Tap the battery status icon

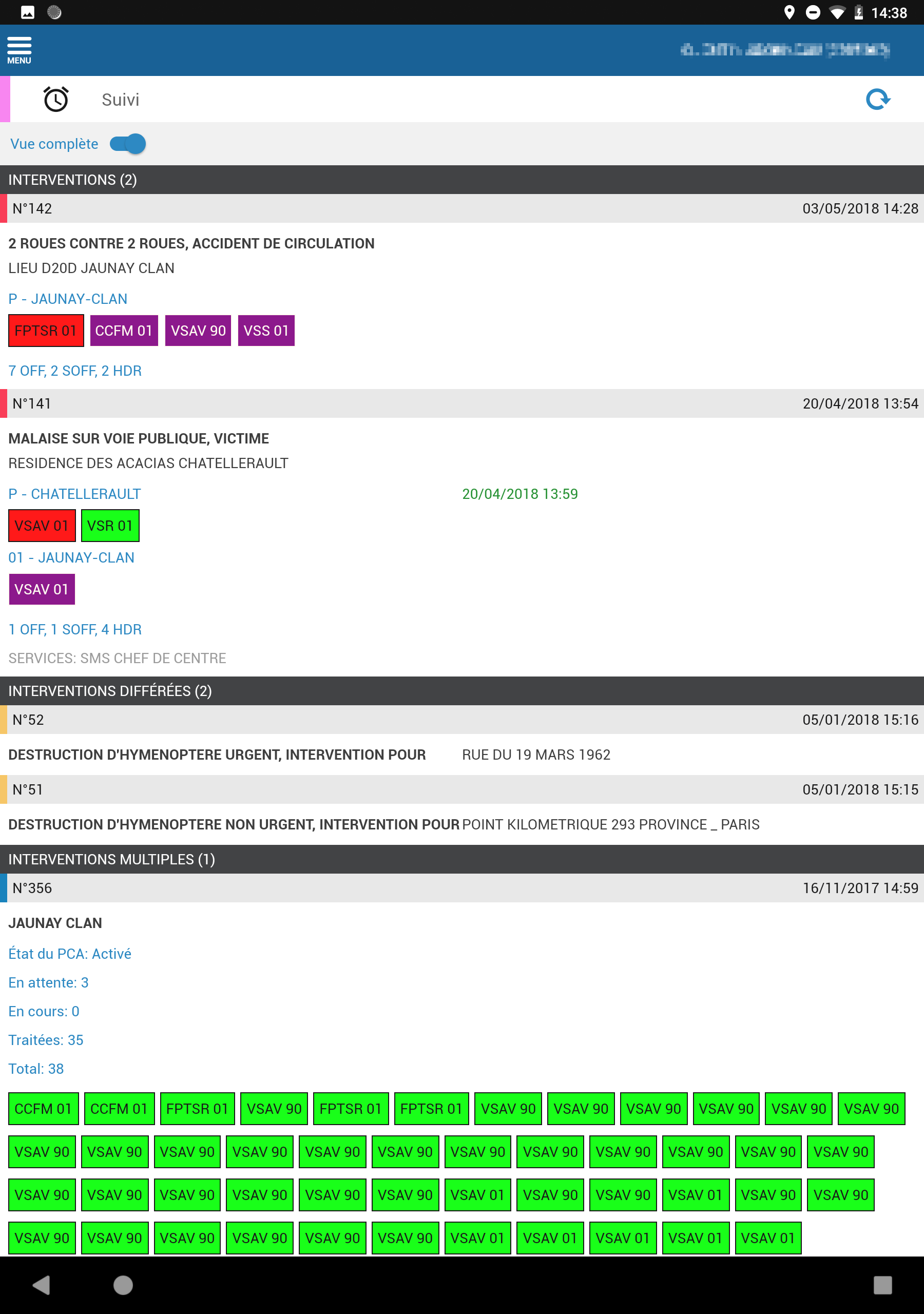point(858,13)
